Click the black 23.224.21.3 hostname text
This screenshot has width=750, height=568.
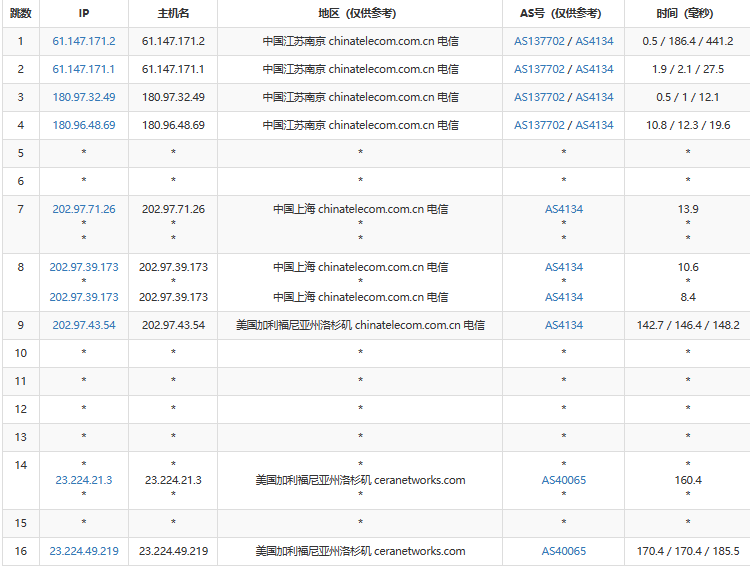[173, 480]
